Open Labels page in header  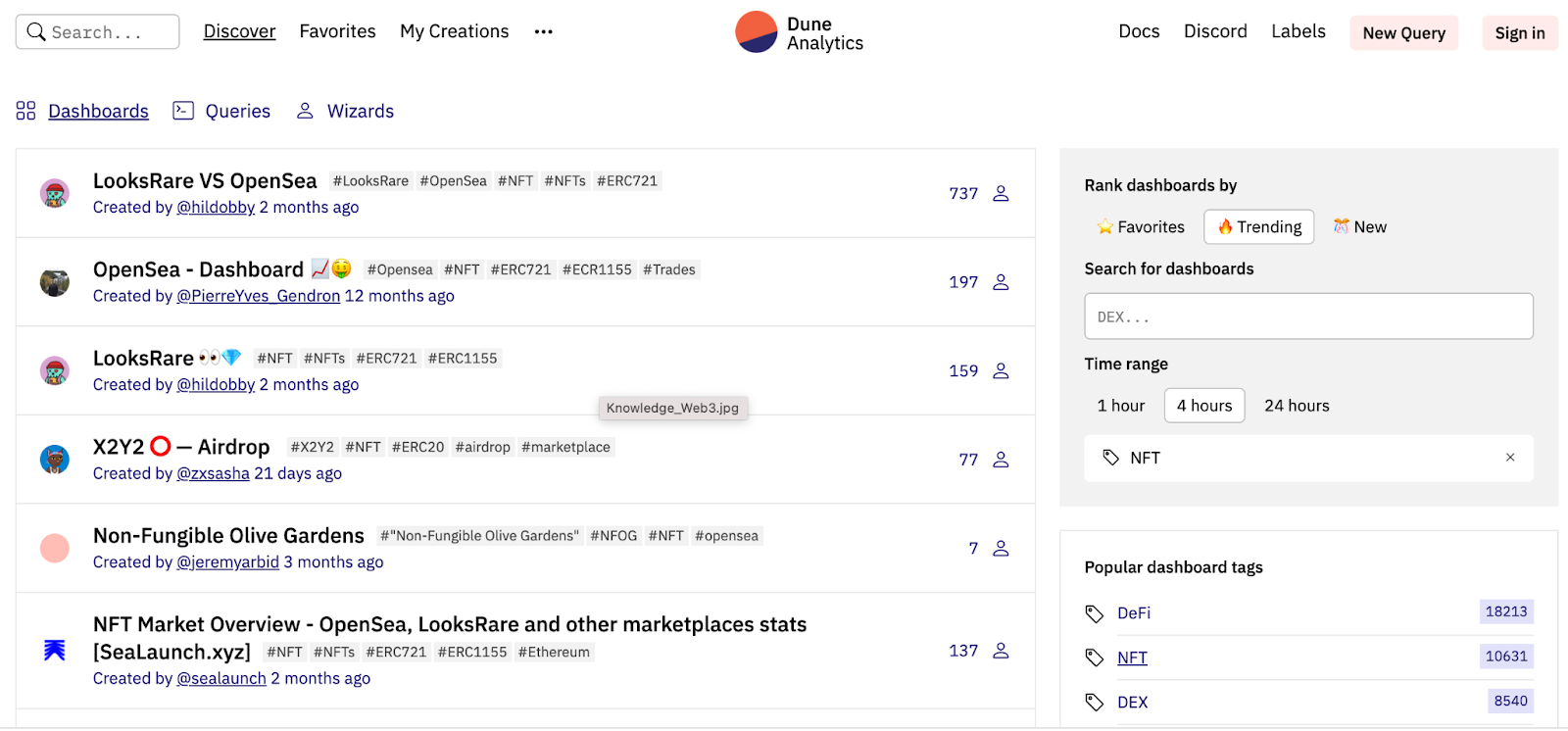1298,31
